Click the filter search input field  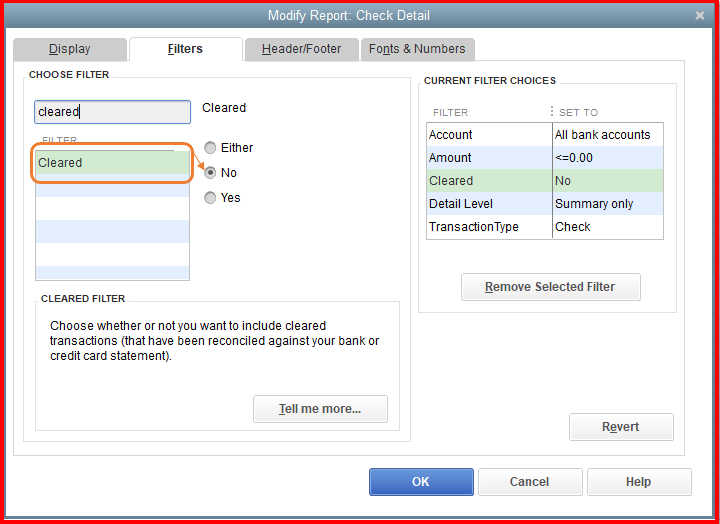point(112,112)
